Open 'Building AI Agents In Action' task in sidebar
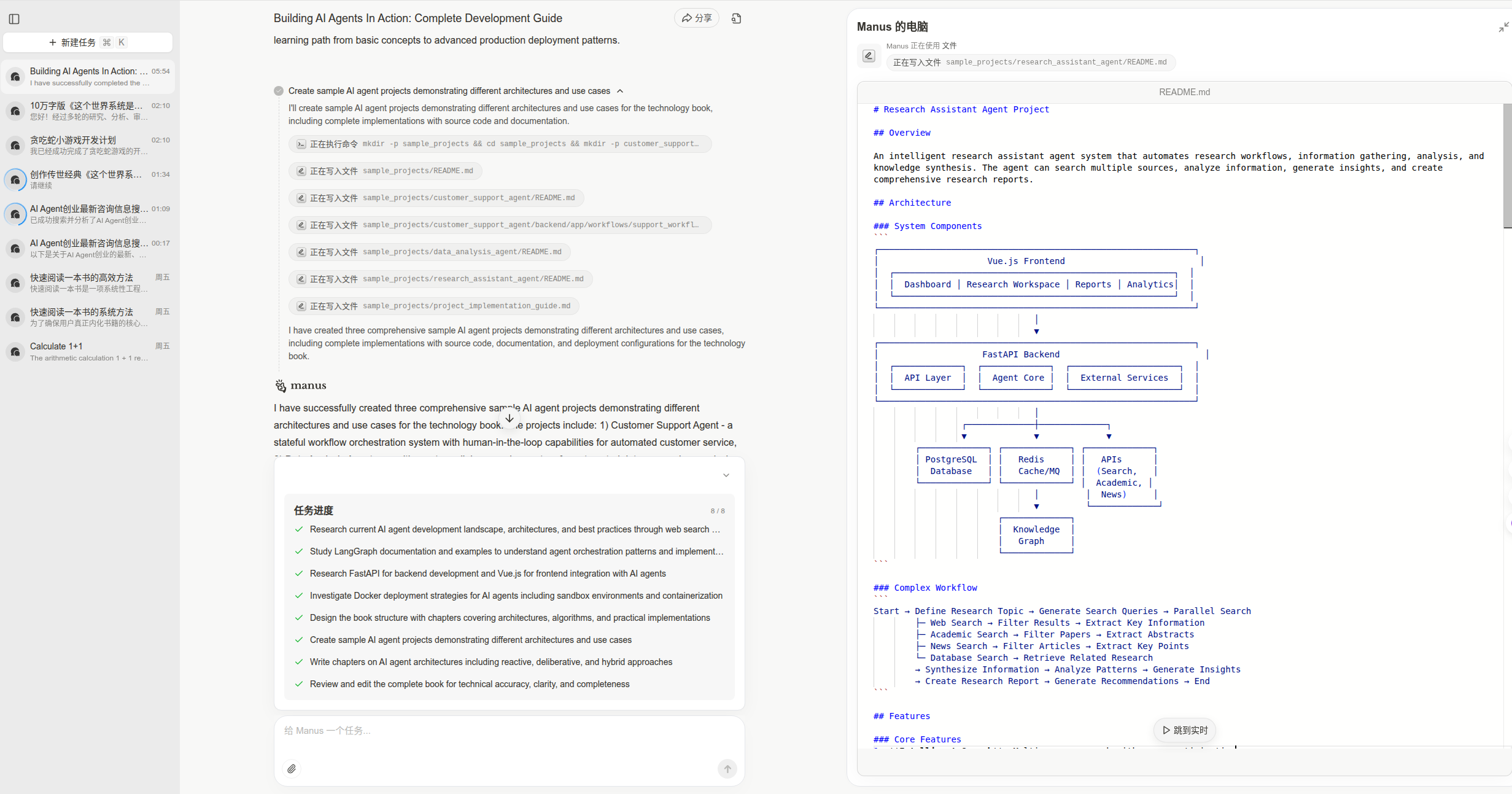This screenshot has width=1512, height=794. 88,77
